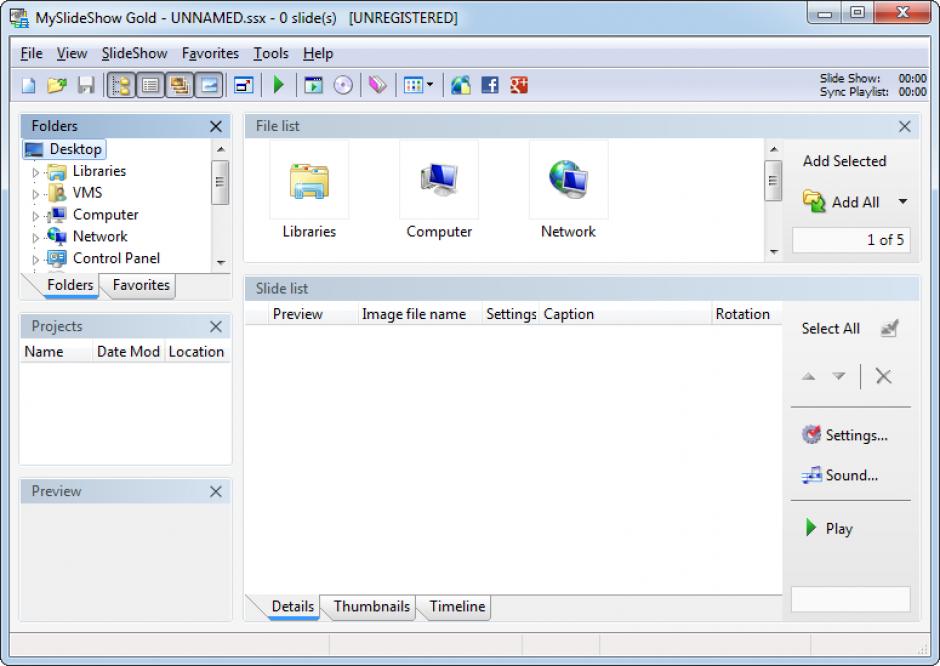
Task: Expand the Computer tree node
Action: pyautogui.click(x=35, y=216)
